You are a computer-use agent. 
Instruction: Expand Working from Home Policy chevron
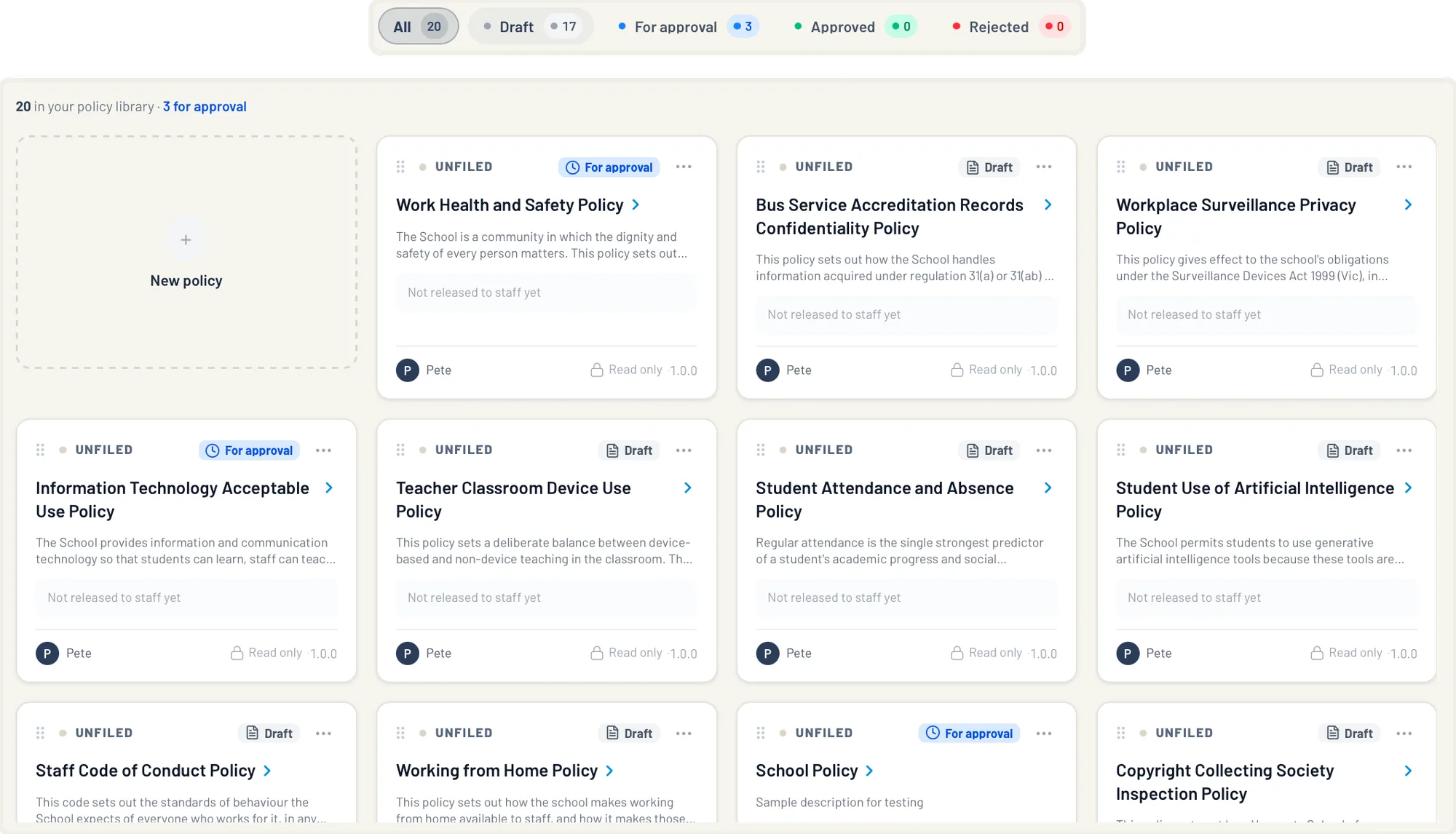tap(609, 771)
